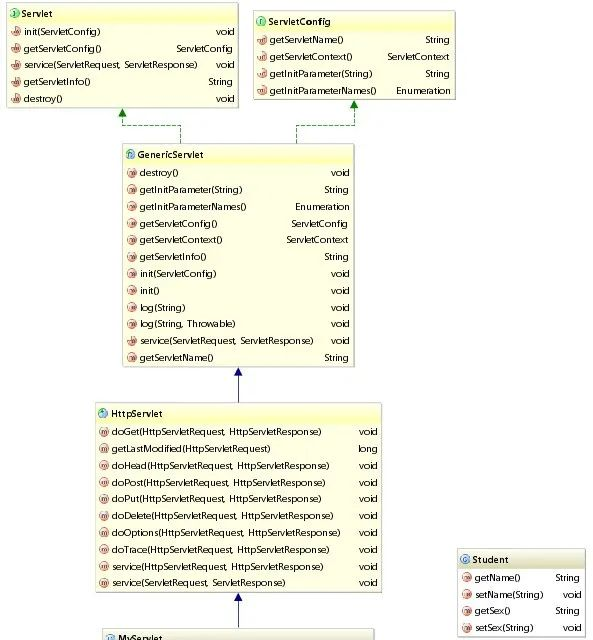This screenshot has height=640, width=593.
Task: Select the Servlet interface icon
Action: pos(15,13)
